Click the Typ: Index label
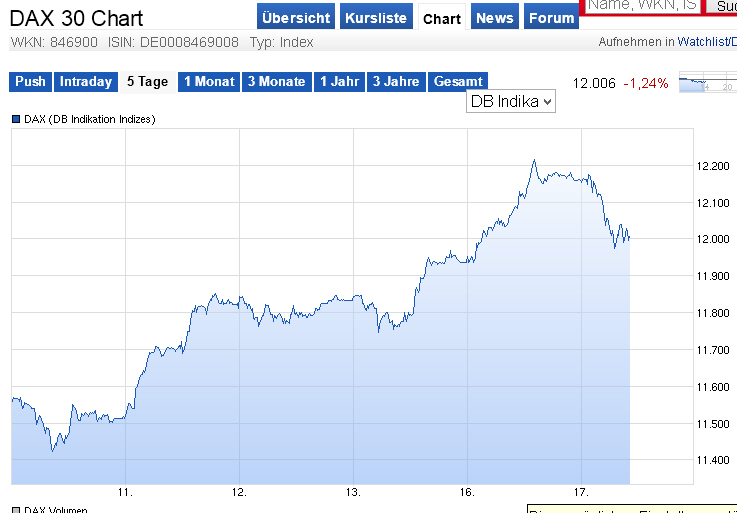Image resolution: width=737 pixels, height=513 pixels. click(282, 42)
